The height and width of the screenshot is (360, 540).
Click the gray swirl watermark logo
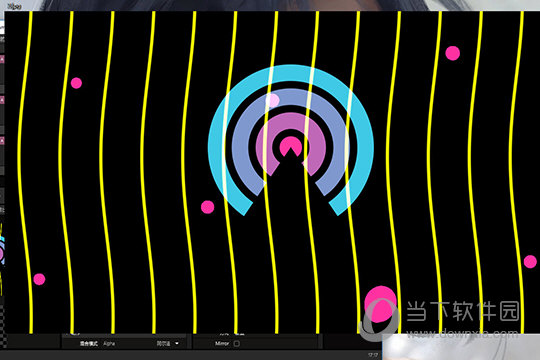coord(379,320)
